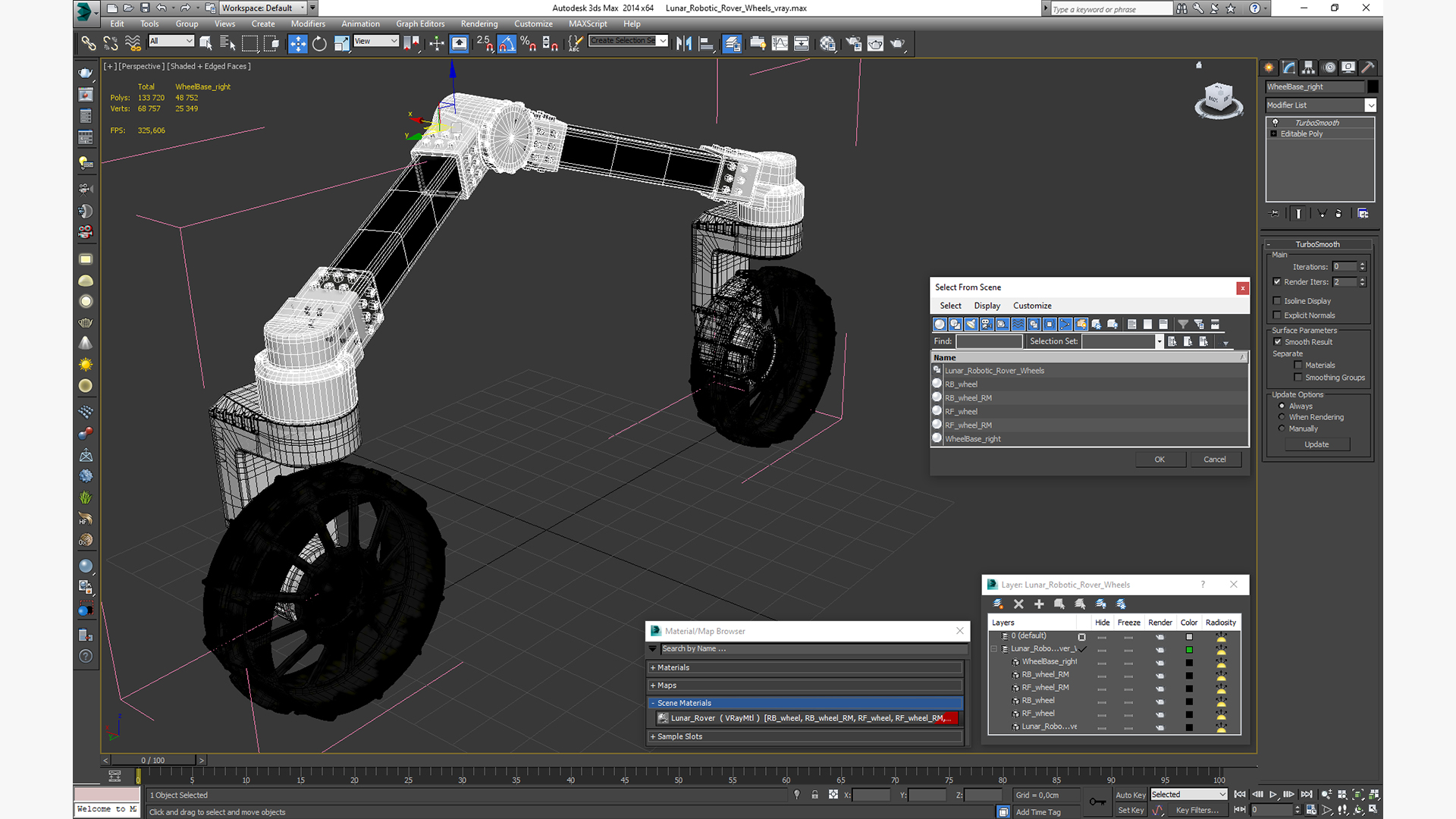Open Selection Set dropdown in Select From Scene

coord(1159,342)
